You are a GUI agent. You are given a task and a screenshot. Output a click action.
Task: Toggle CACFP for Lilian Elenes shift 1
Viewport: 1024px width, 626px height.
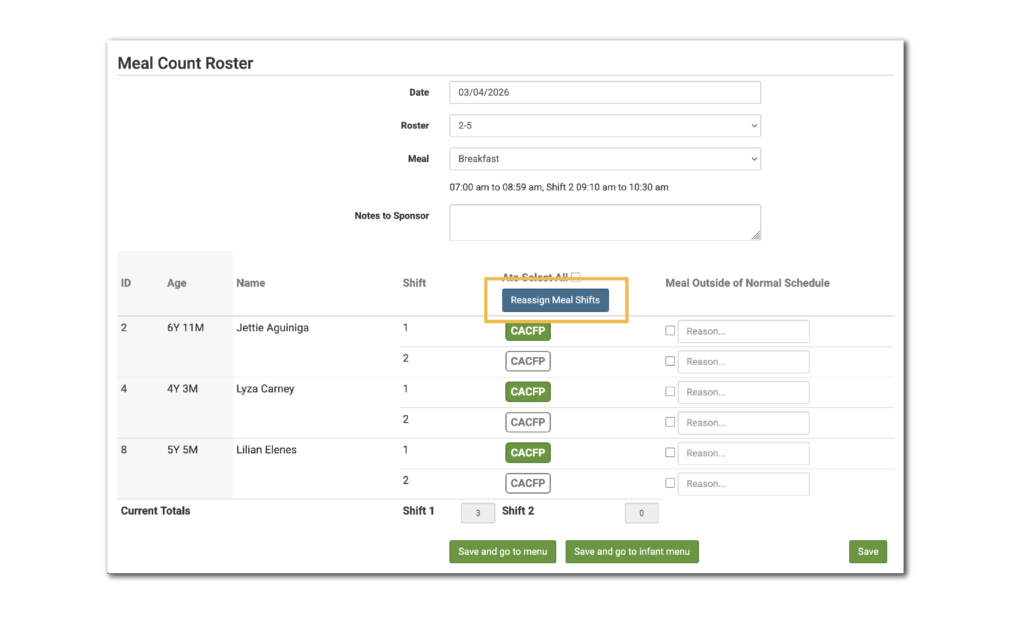coord(527,453)
